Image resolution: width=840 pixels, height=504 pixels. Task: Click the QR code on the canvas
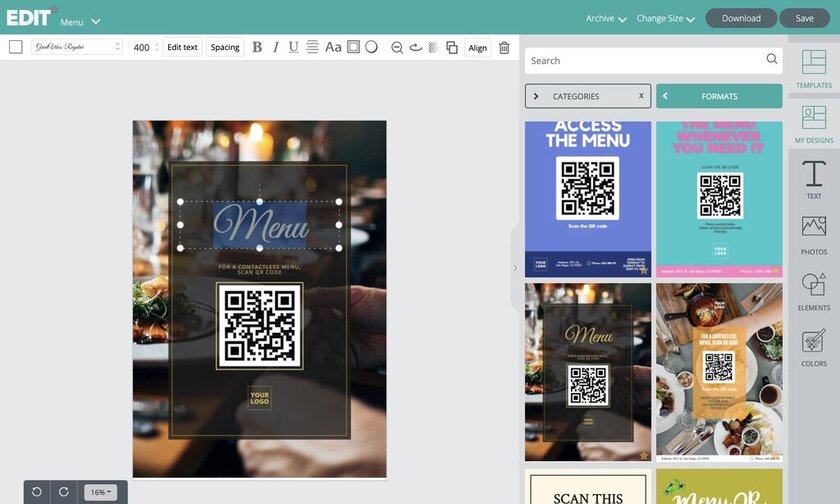pyautogui.click(x=259, y=326)
